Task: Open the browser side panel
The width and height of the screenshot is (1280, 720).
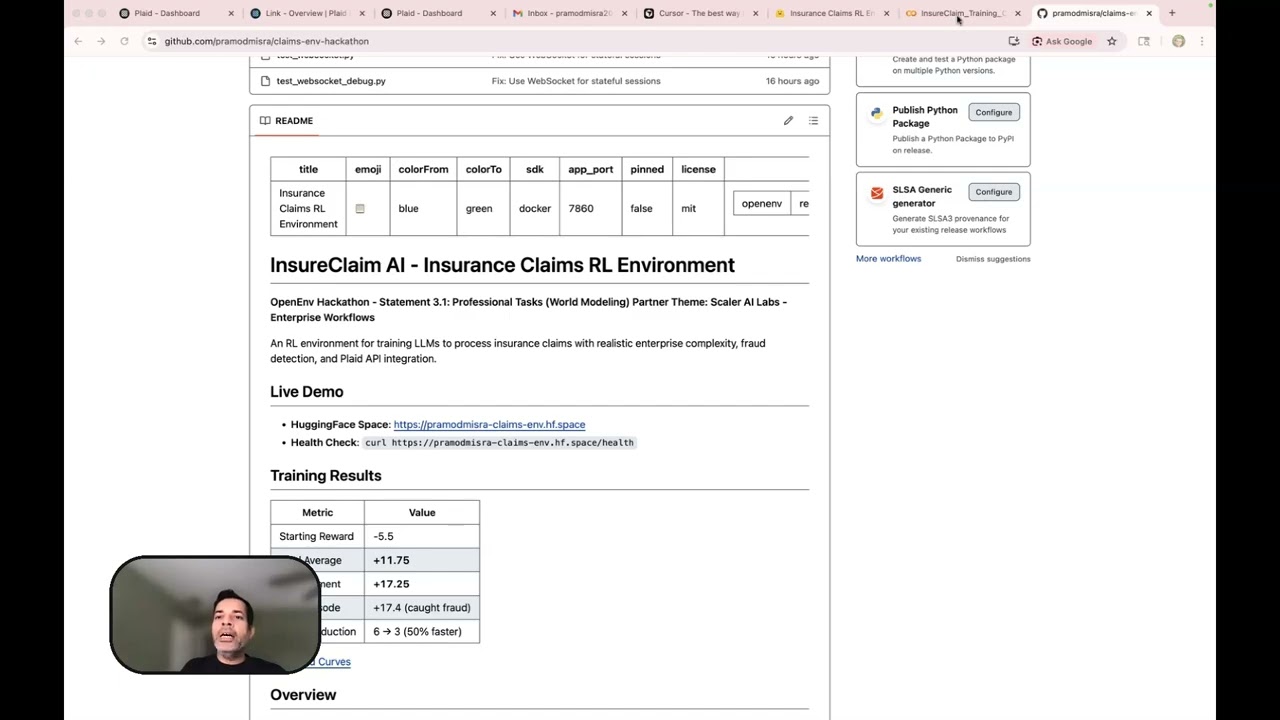Action: pos(1144,41)
